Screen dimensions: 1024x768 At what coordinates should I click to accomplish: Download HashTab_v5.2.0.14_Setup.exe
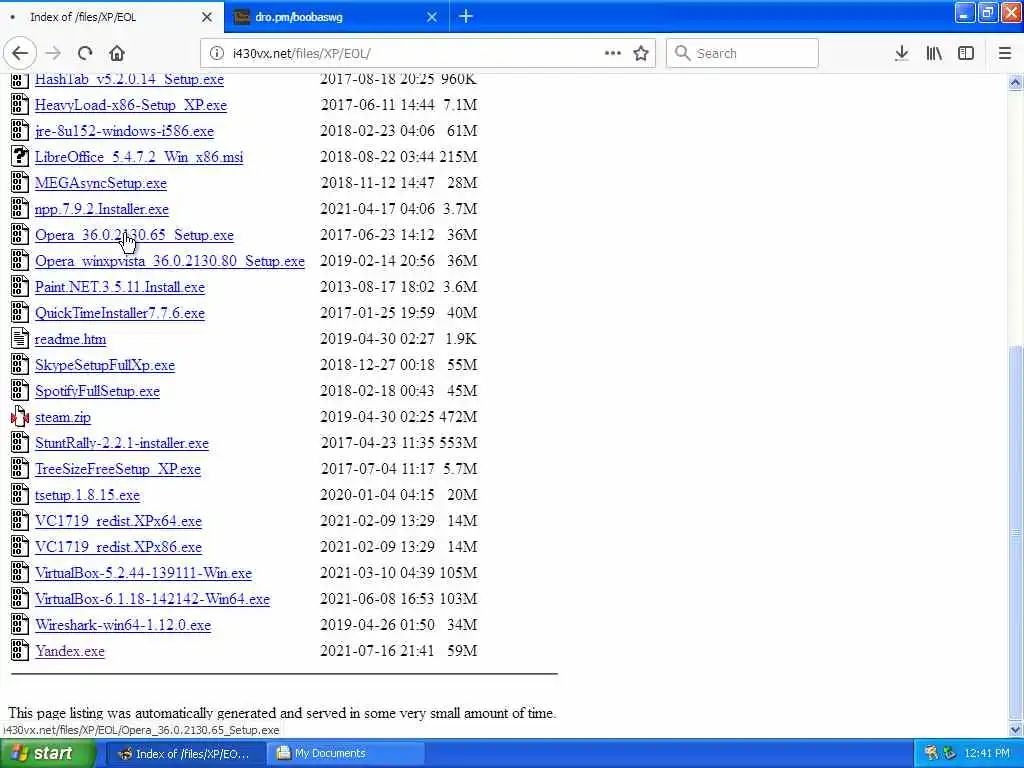tap(129, 79)
